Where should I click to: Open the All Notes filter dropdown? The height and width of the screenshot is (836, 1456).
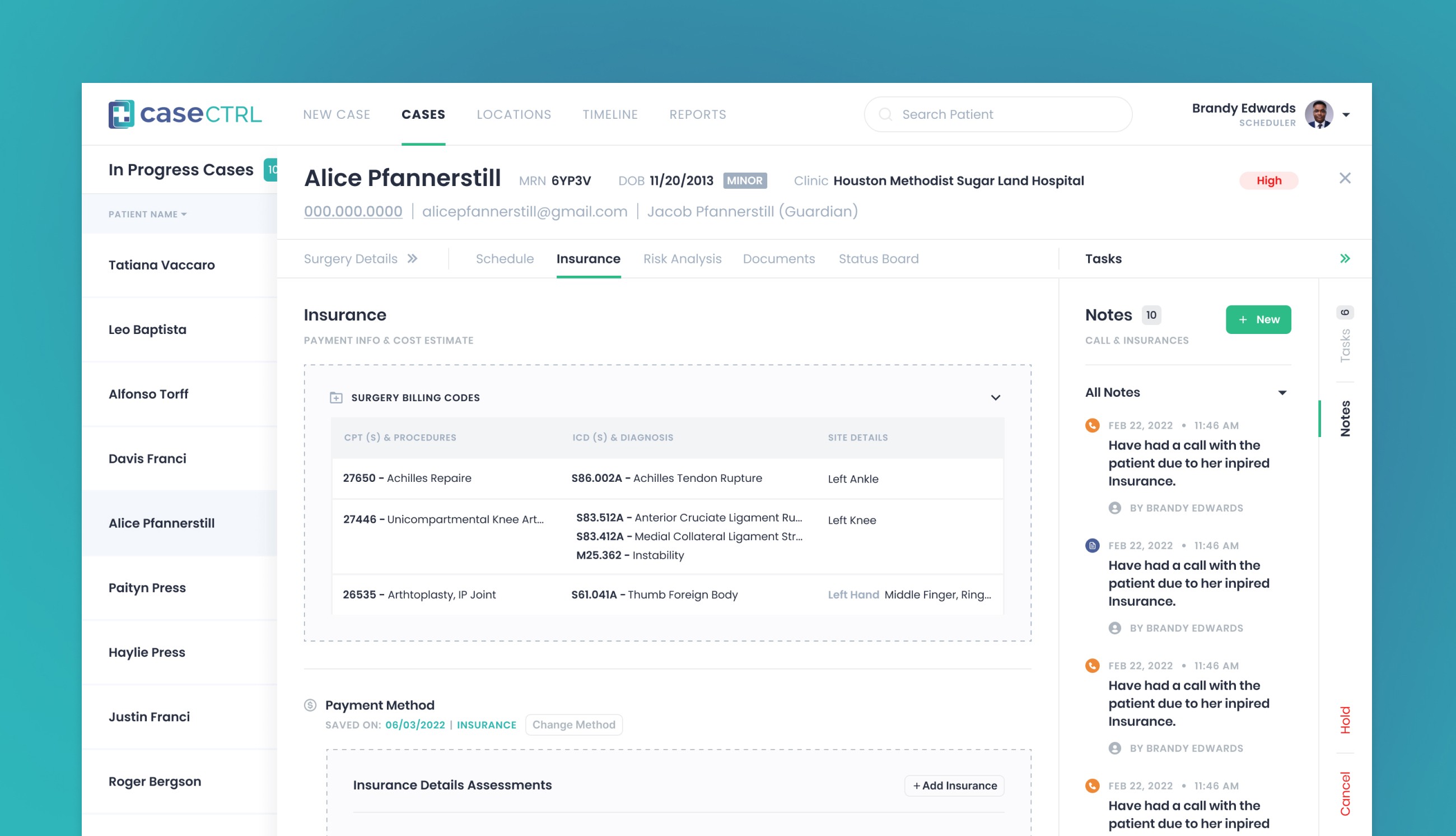[x=1282, y=393]
